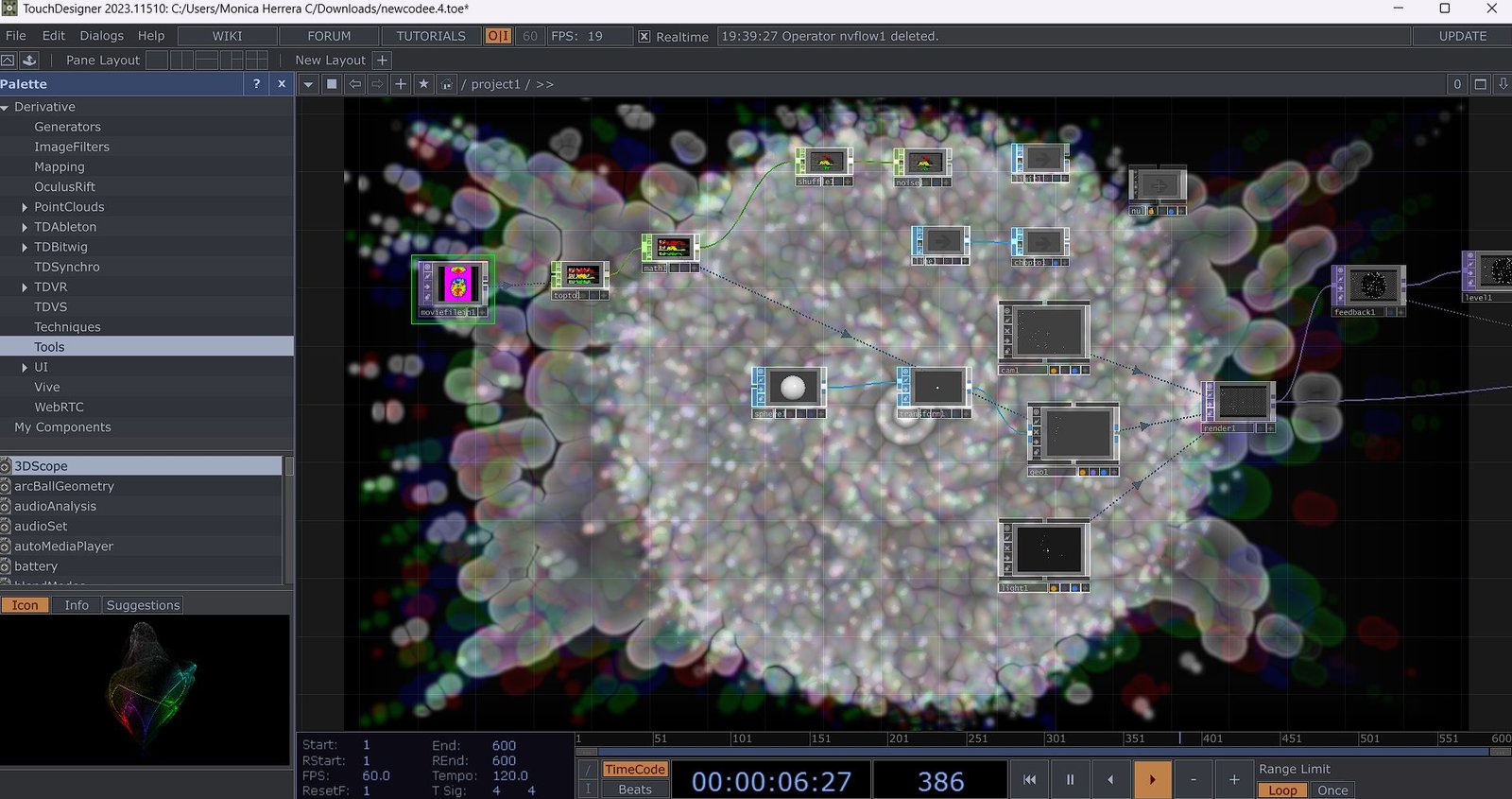This screenshot has width=1512, height=799.
Task: Switch to the Info tab
Action: (x=77, y=605)
